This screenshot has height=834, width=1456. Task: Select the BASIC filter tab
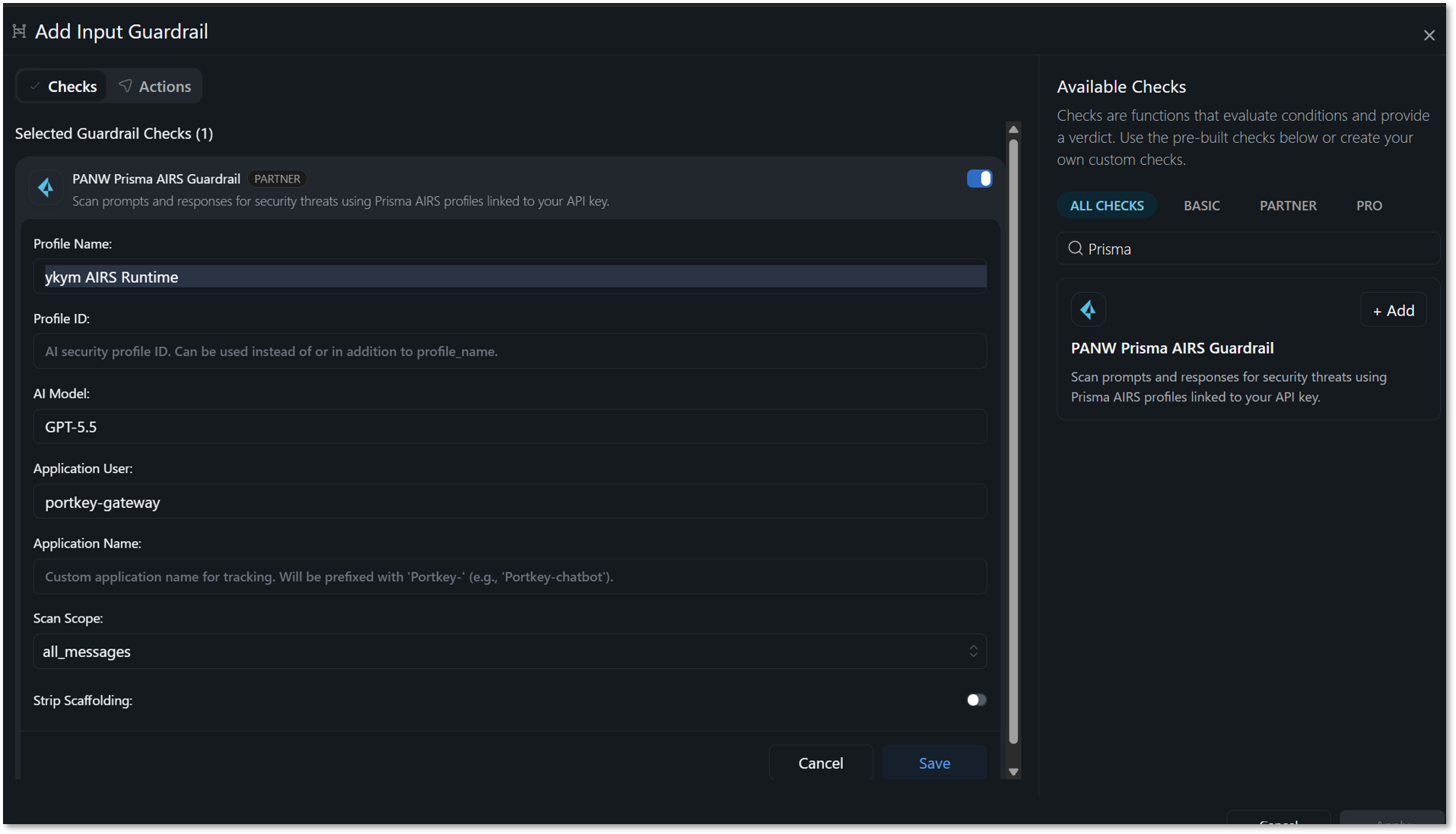click(x=1201, y=205)
